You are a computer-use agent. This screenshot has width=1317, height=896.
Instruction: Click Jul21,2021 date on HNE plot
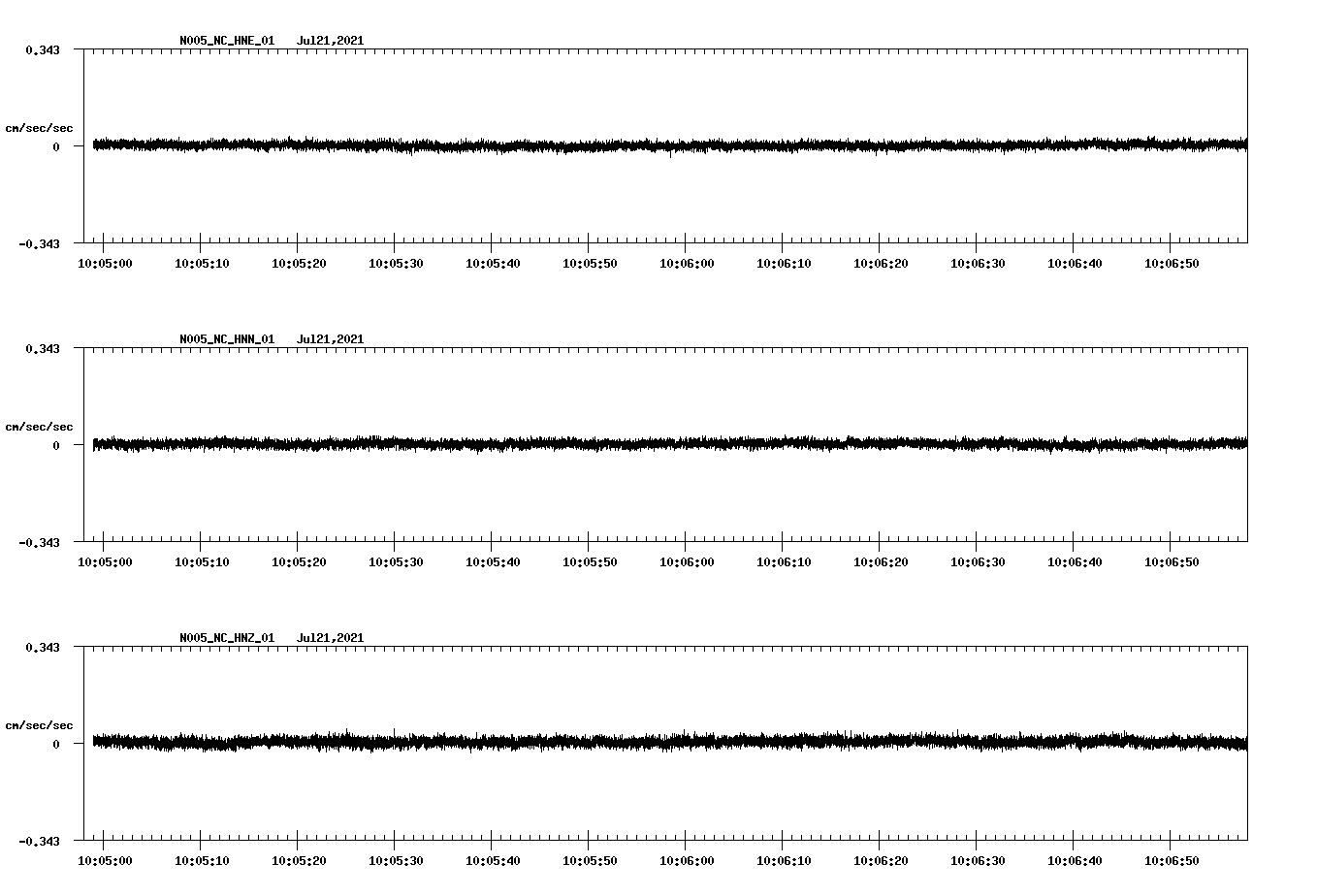(x=330, y=41)
